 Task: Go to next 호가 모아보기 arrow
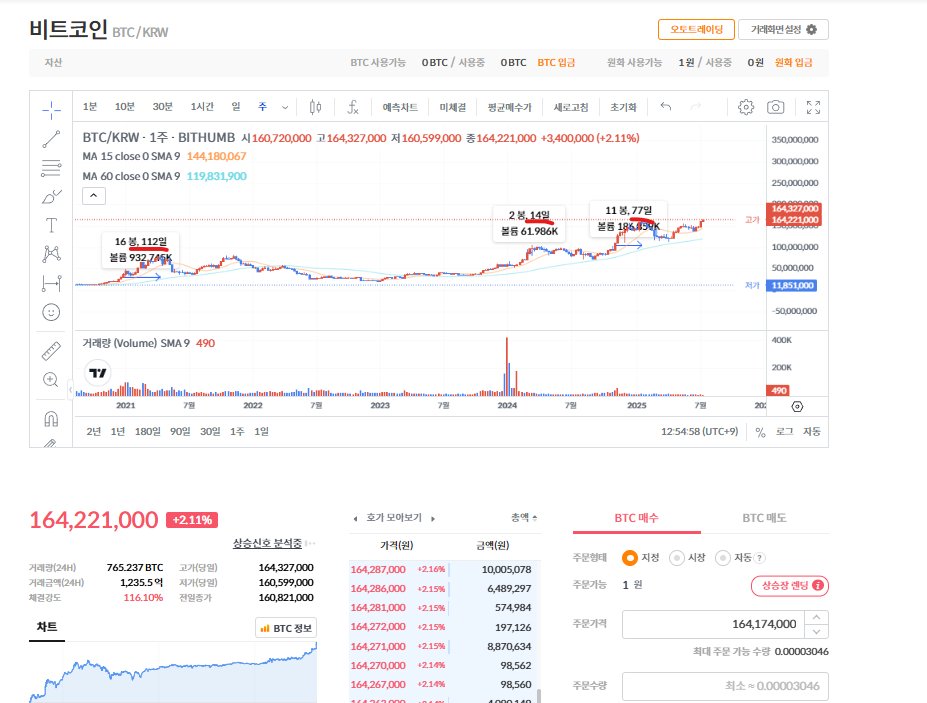coord(433,519)
